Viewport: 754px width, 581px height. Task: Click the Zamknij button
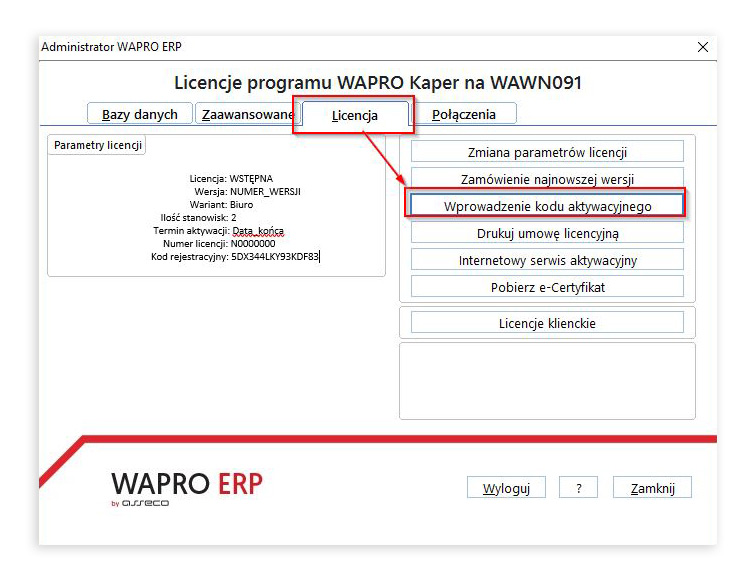coord(653,488)
